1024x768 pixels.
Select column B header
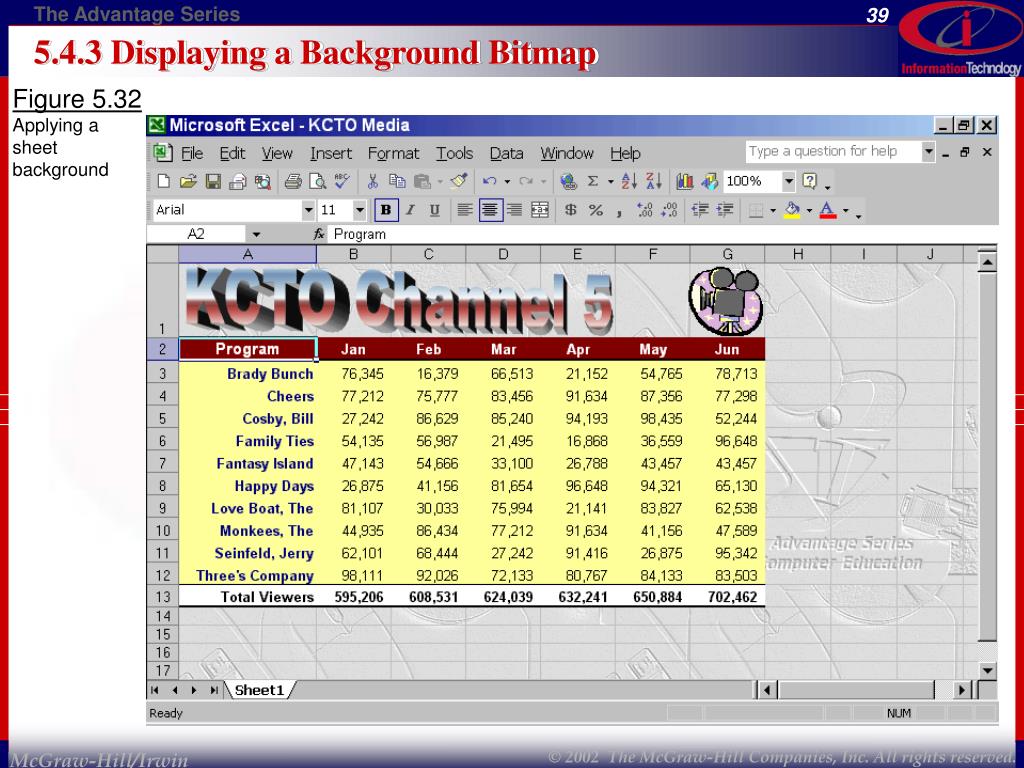[x=353, y=255]
